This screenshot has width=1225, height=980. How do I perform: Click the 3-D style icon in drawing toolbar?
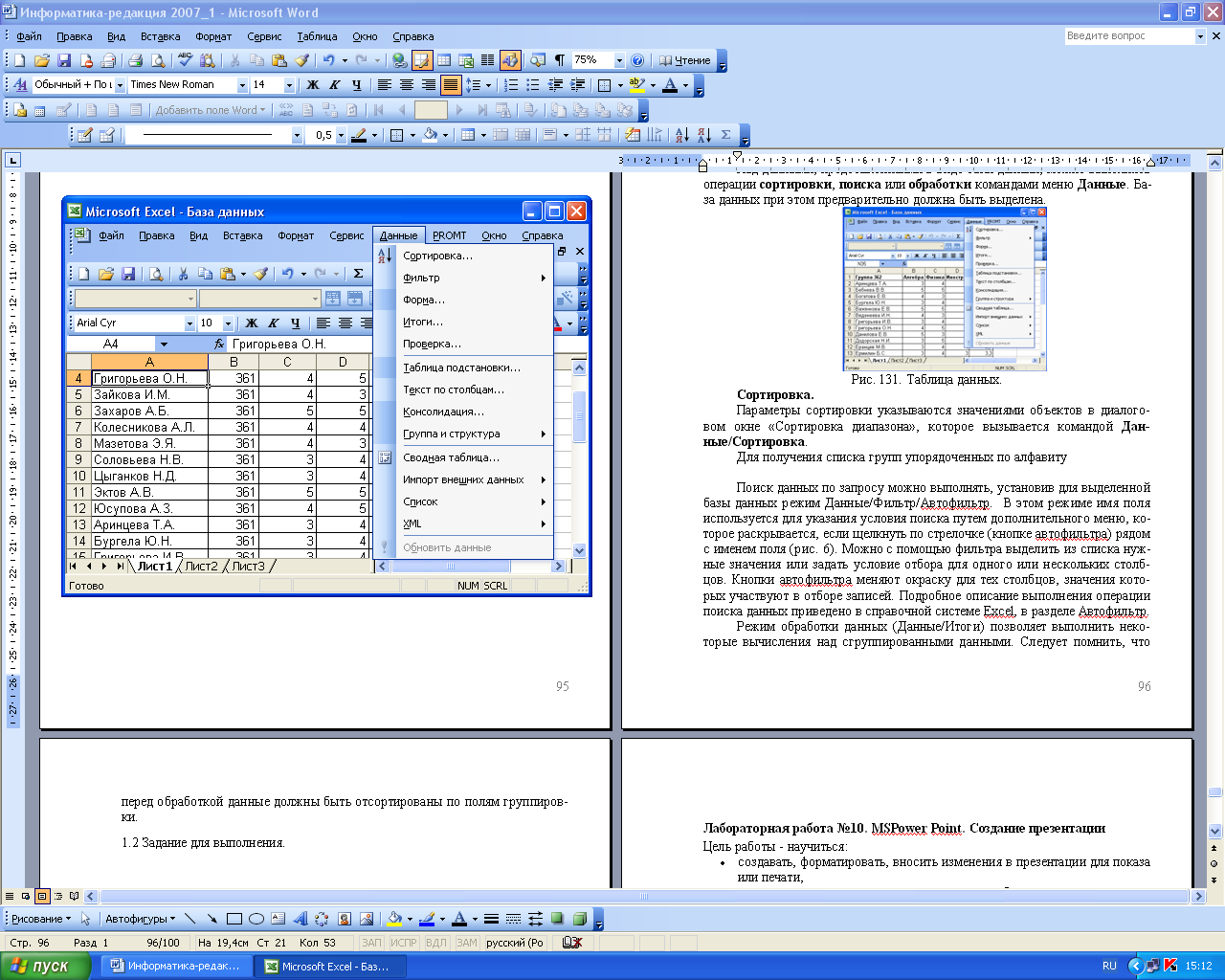[x=579, y=919]
